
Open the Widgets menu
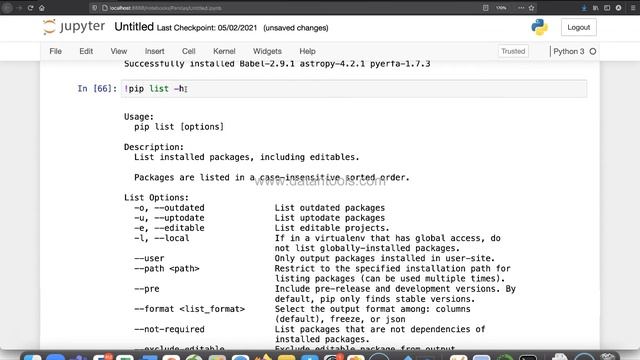267,51
